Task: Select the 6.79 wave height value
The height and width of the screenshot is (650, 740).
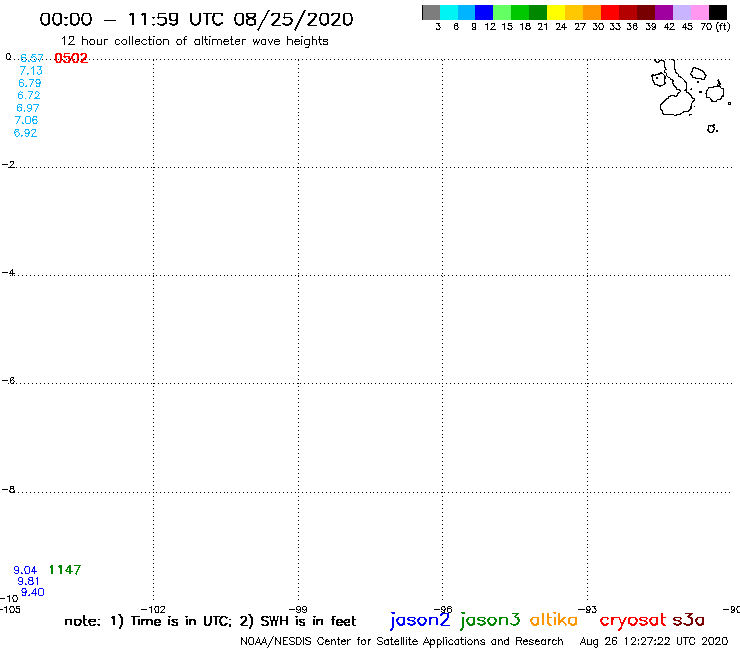Action: coord(30,83)
